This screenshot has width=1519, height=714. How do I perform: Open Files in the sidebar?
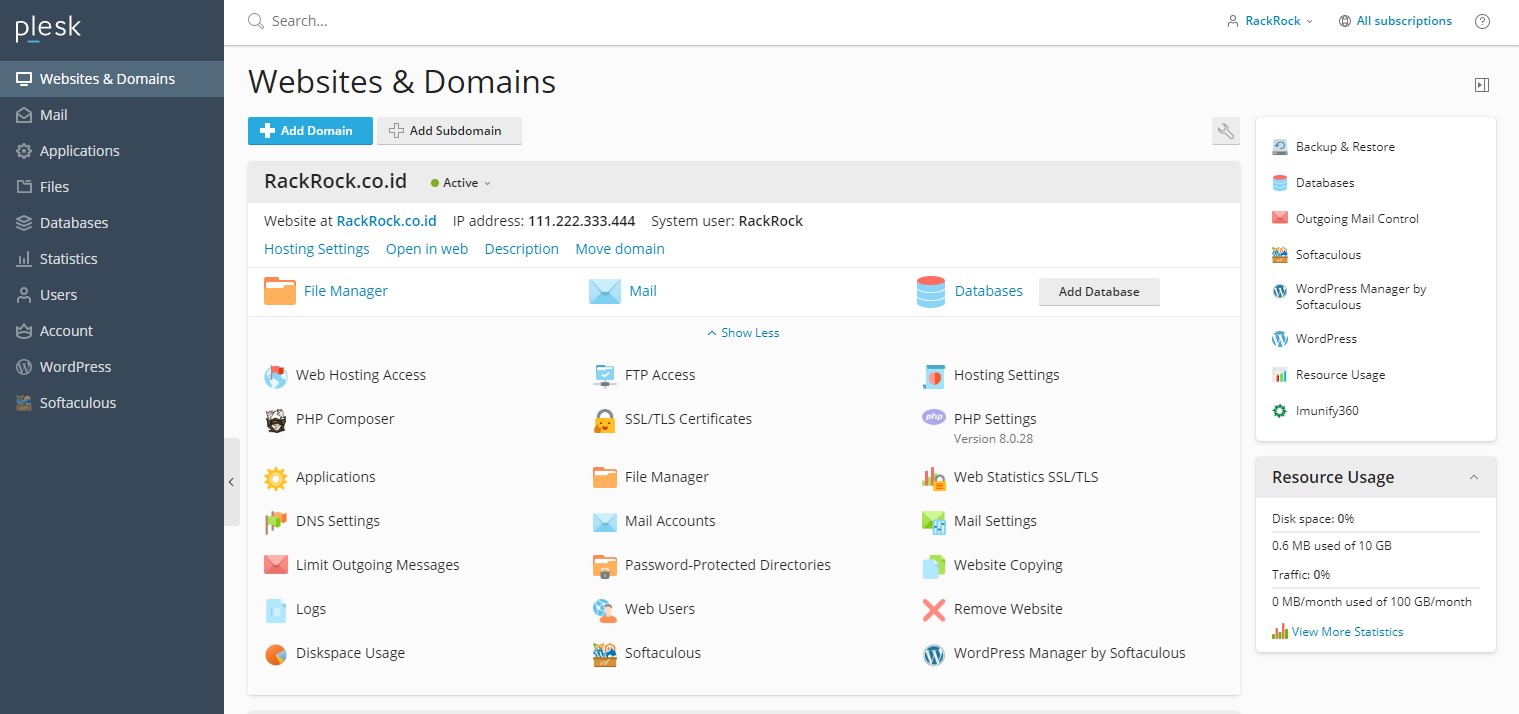112,187
